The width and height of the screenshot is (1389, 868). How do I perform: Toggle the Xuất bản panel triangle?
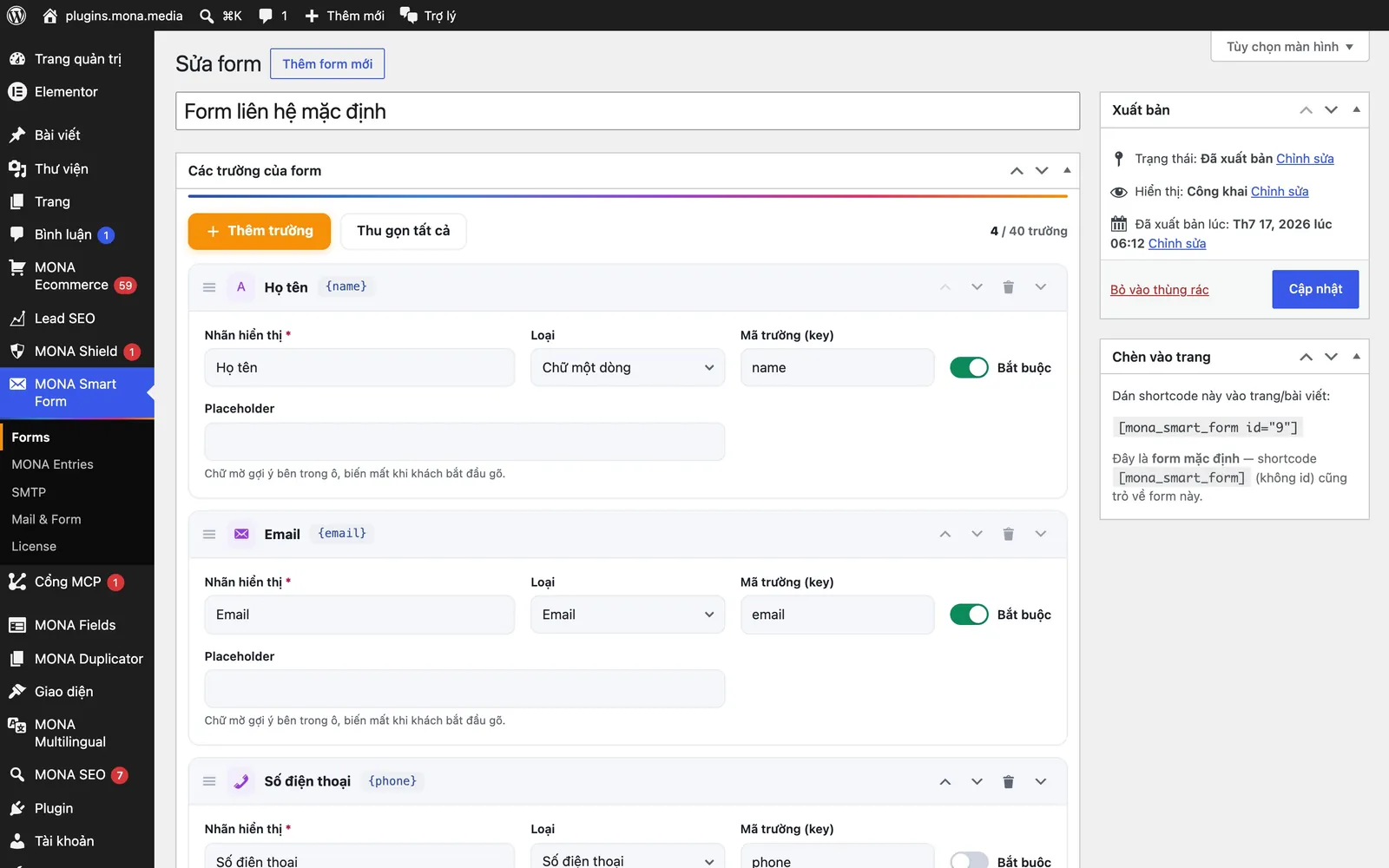point(1356,110)
